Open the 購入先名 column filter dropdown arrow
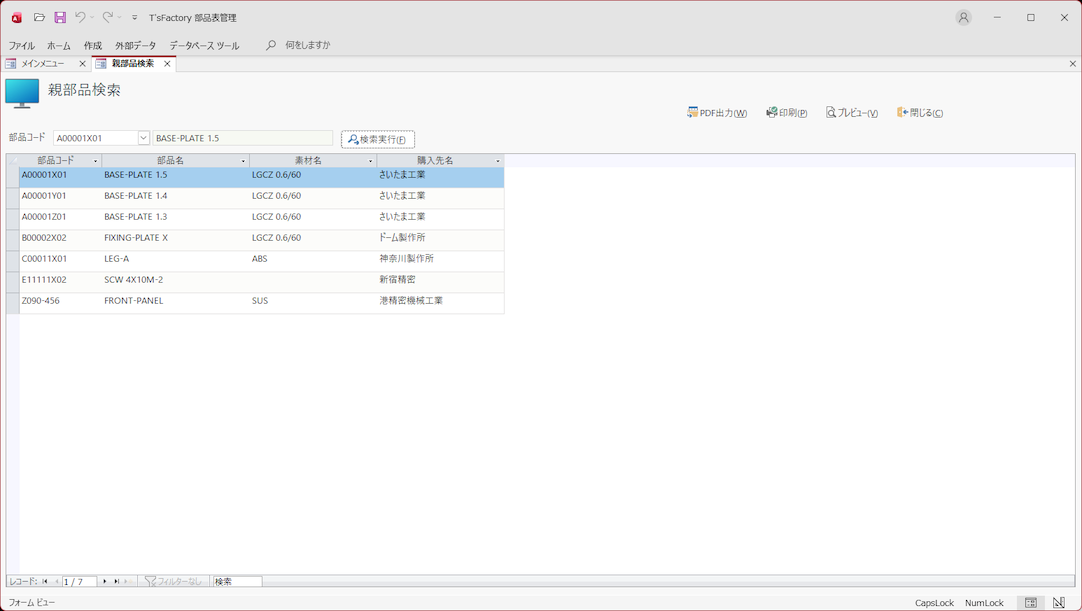This screenshot has width=1082, height=611. click(498, 161)
